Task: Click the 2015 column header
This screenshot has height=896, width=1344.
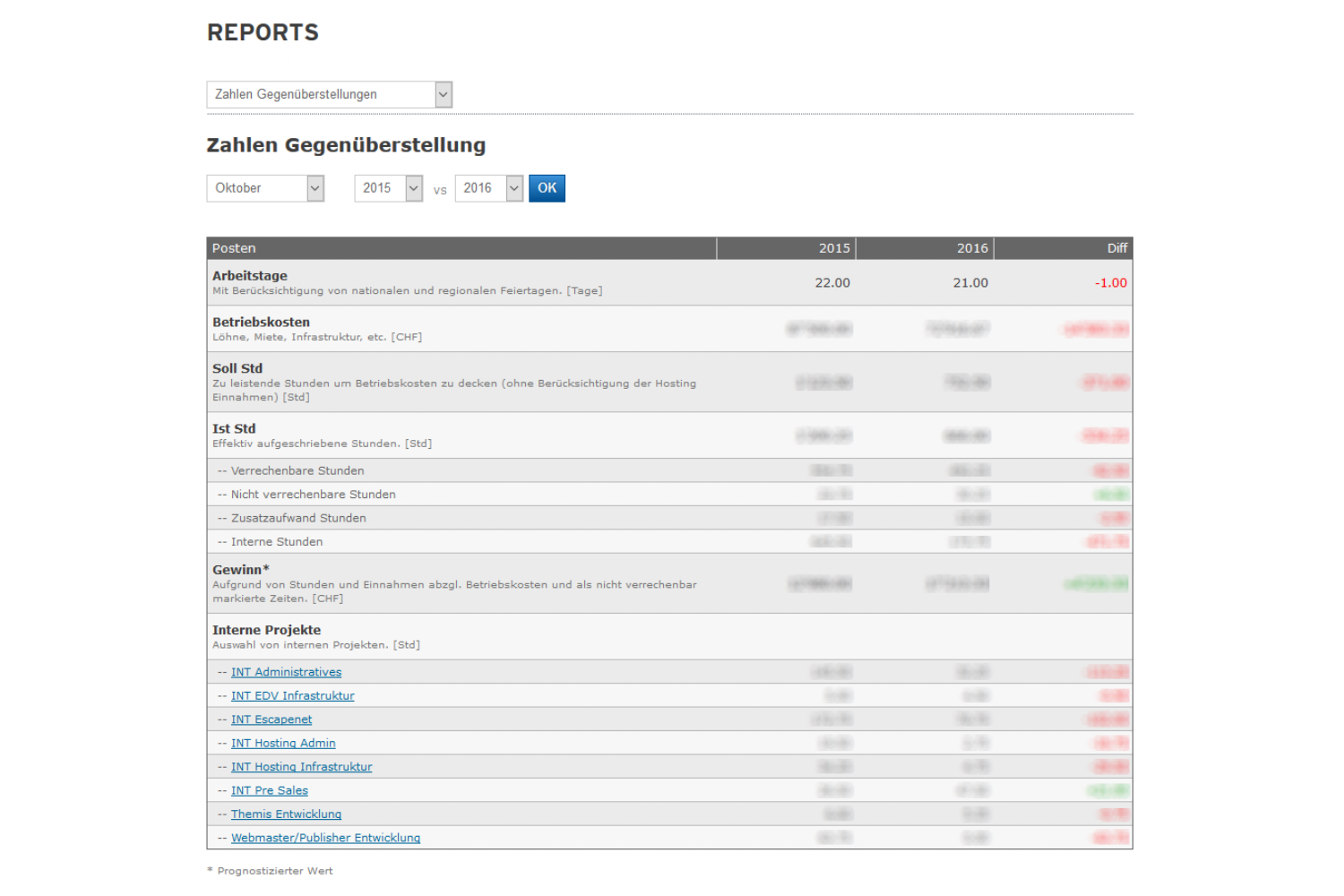Action: coord(833,248)
